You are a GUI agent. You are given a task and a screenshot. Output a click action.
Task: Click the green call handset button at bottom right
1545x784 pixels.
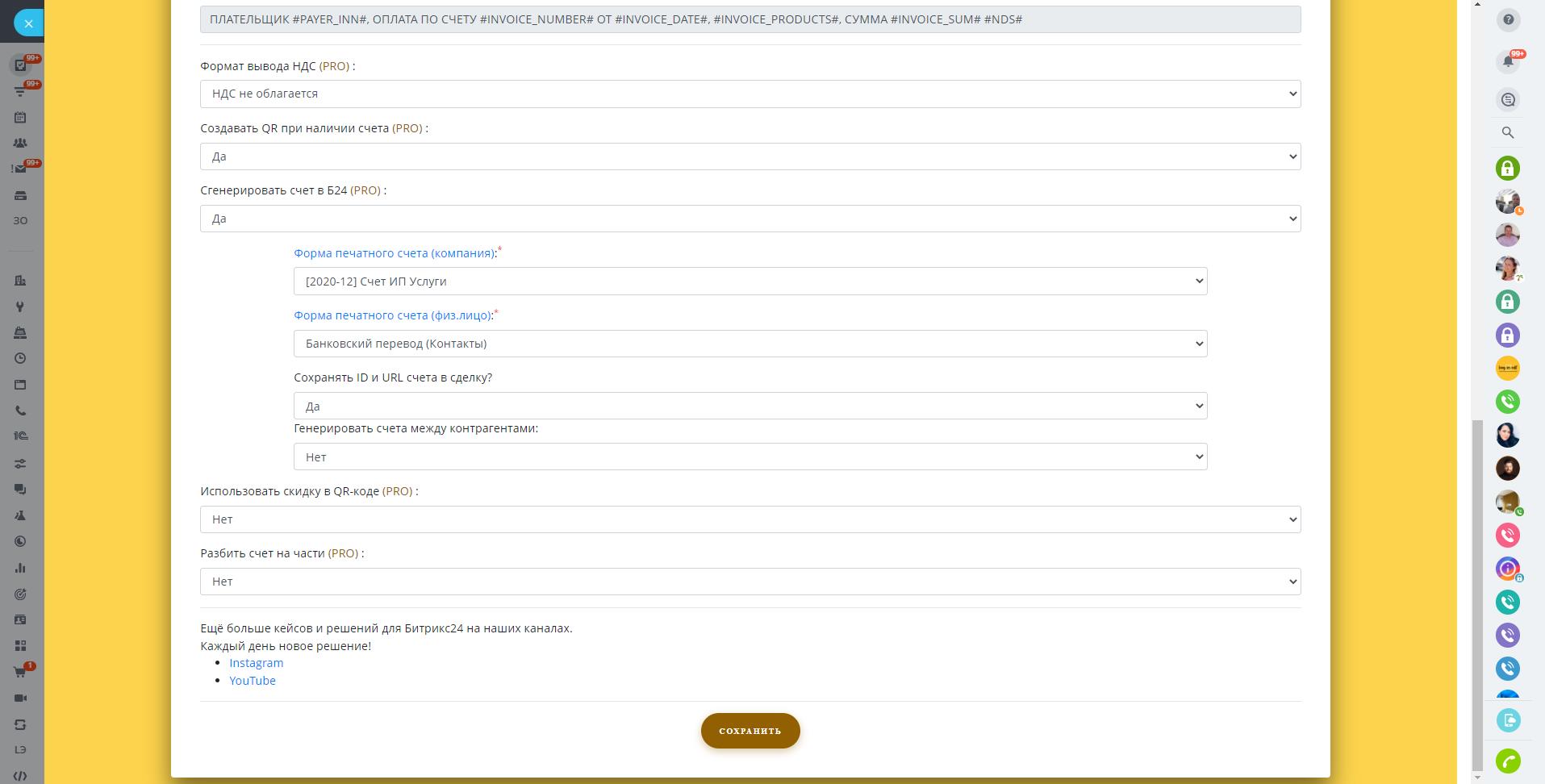[x=1508, y=761]
